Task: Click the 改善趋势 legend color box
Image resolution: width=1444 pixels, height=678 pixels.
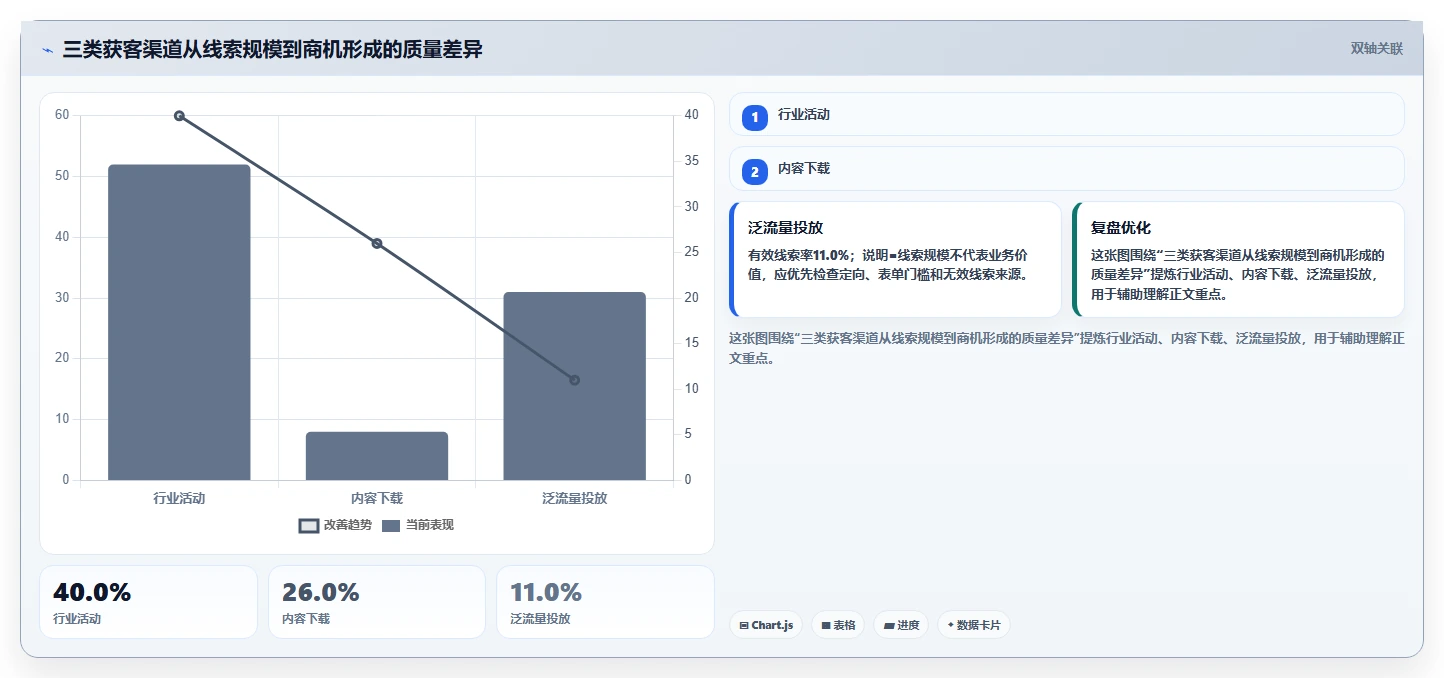Action: coord(309,526)
